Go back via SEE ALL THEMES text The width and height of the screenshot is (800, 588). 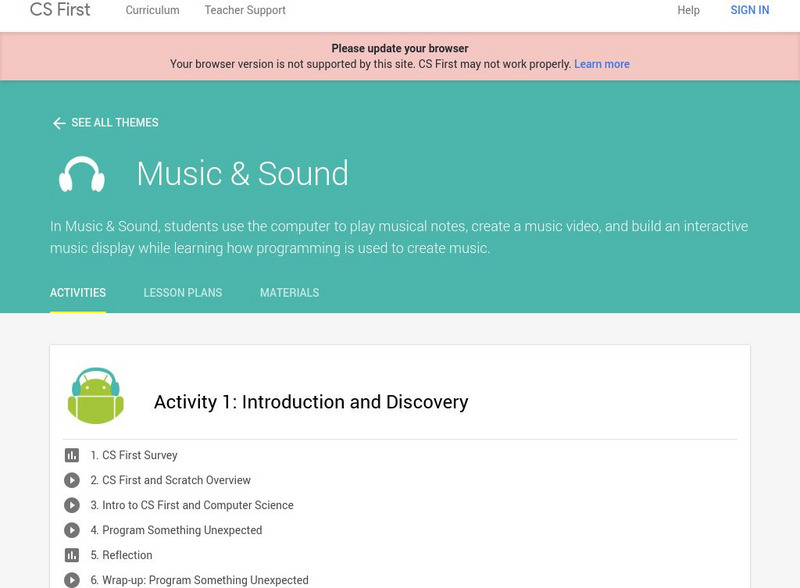(115, 122)
